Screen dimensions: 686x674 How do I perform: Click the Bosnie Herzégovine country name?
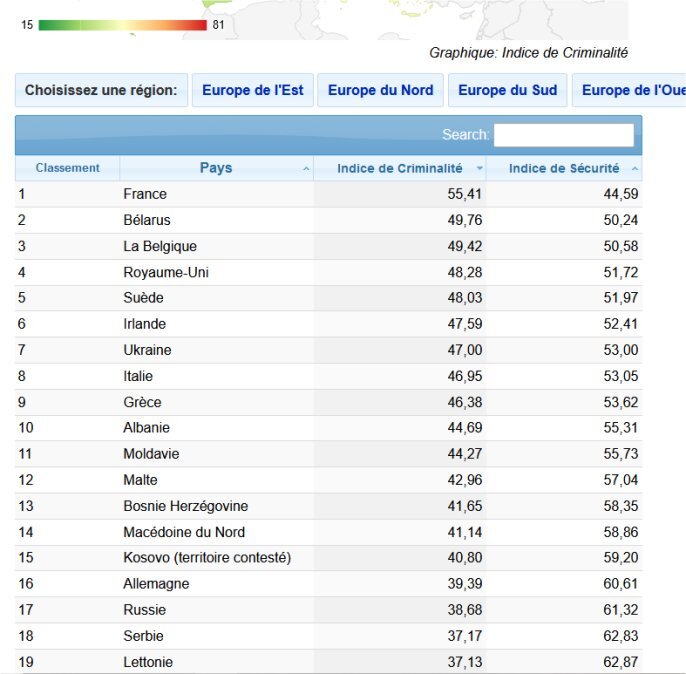185,506
